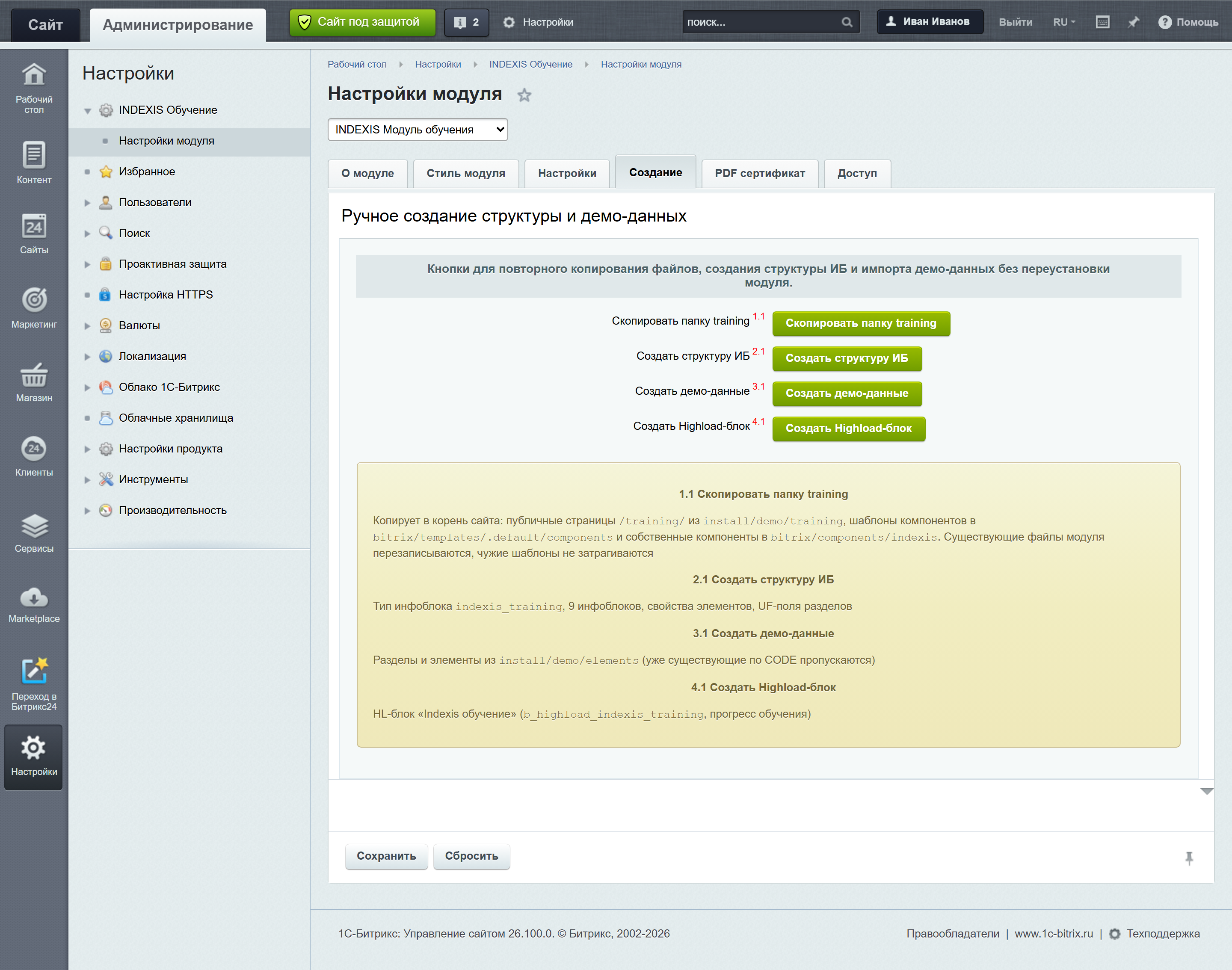
Task: Open the Настройки gear in sidebar
Action: pyautogui.click(x=34, y=757)
